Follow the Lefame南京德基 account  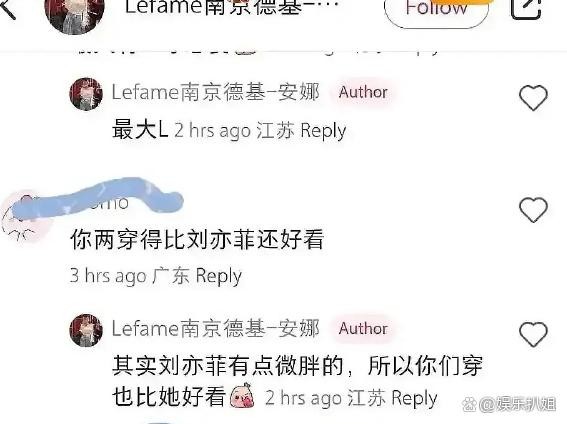point(436,9)
